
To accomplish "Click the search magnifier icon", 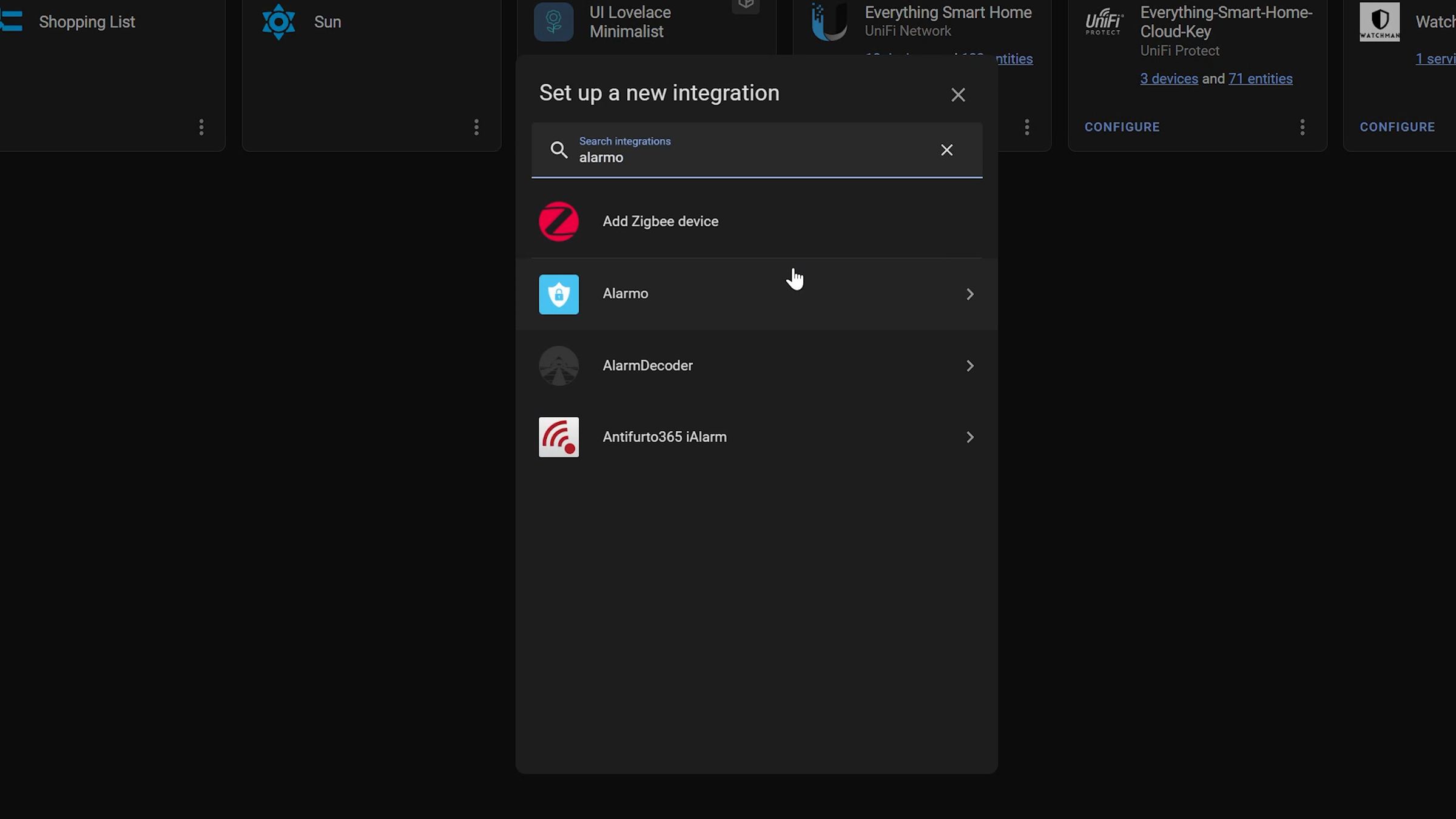I will (x=559, y=150).
